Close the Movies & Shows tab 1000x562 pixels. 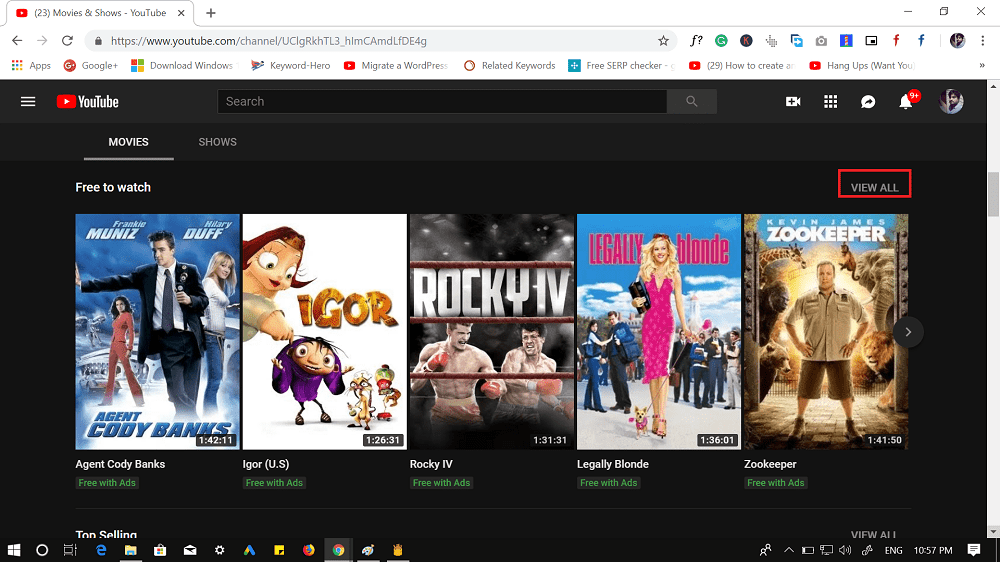181,13
